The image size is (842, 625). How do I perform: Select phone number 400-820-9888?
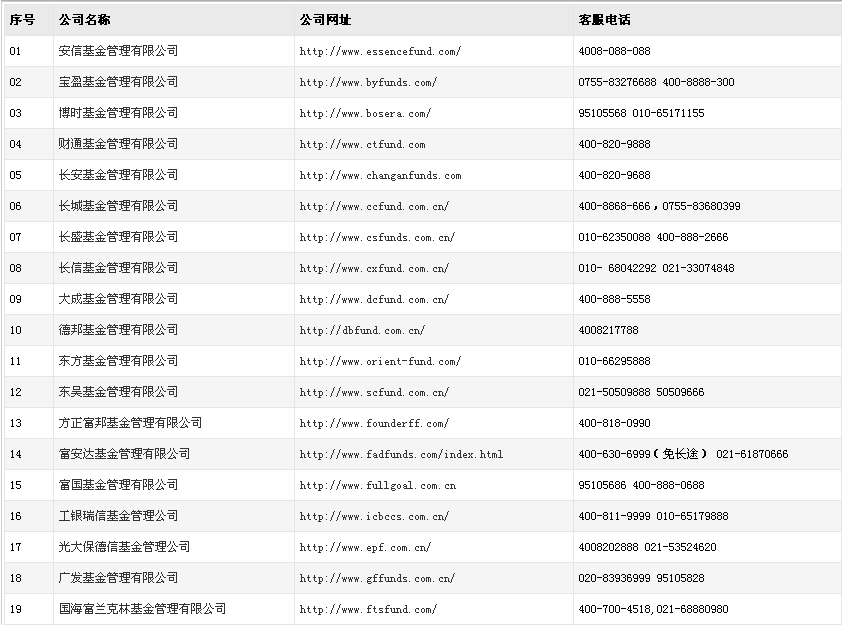pos(614,144)
